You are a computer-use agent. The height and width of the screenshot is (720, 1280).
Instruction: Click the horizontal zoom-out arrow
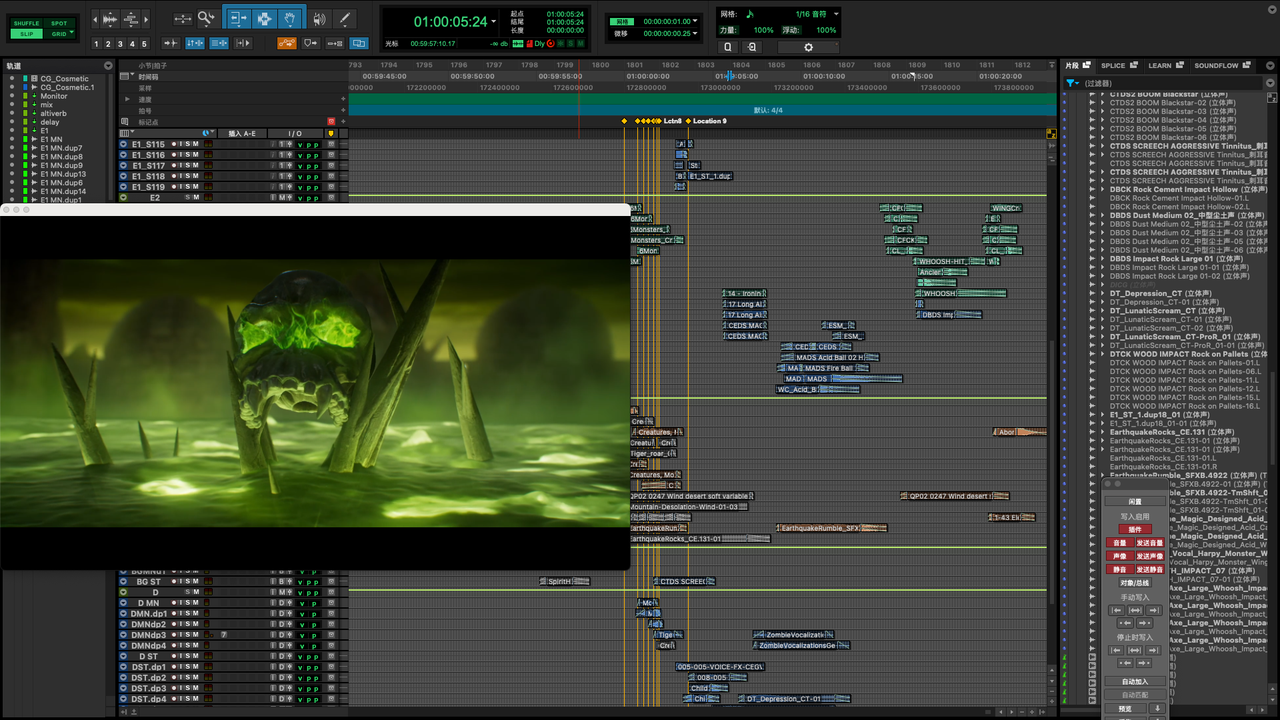97,19
